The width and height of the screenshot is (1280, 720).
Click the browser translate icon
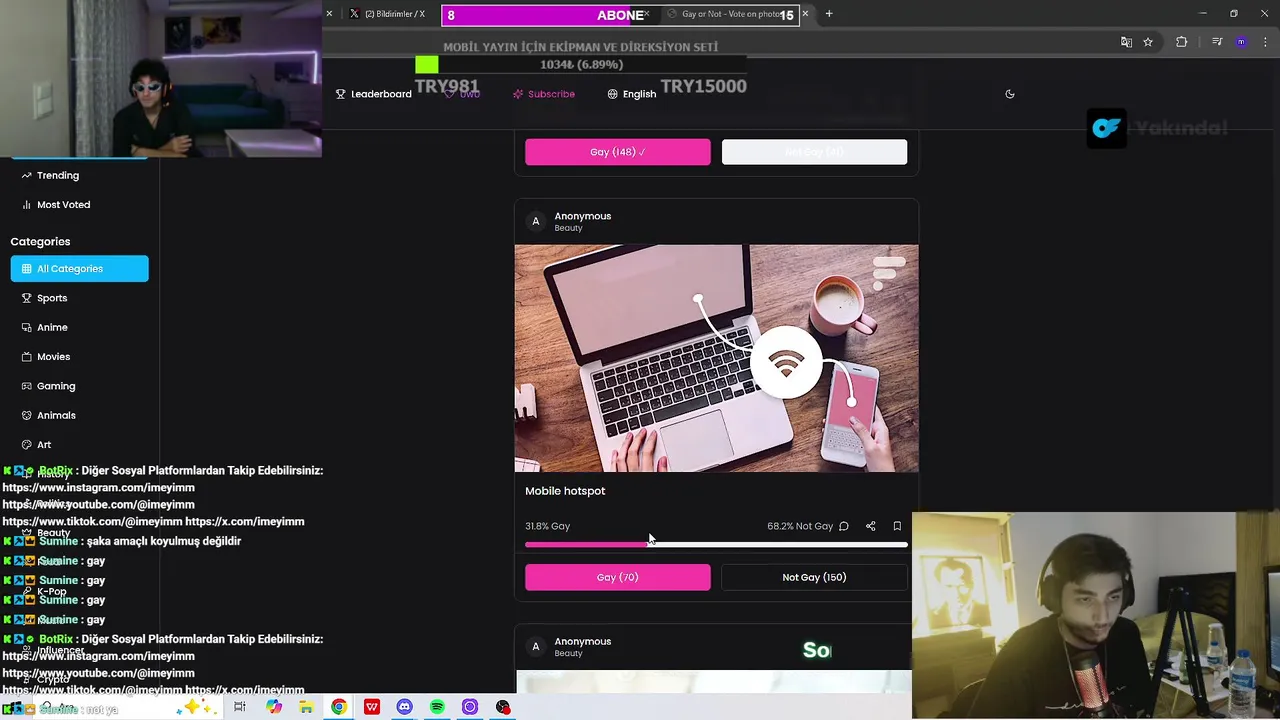pos(1126,42)
